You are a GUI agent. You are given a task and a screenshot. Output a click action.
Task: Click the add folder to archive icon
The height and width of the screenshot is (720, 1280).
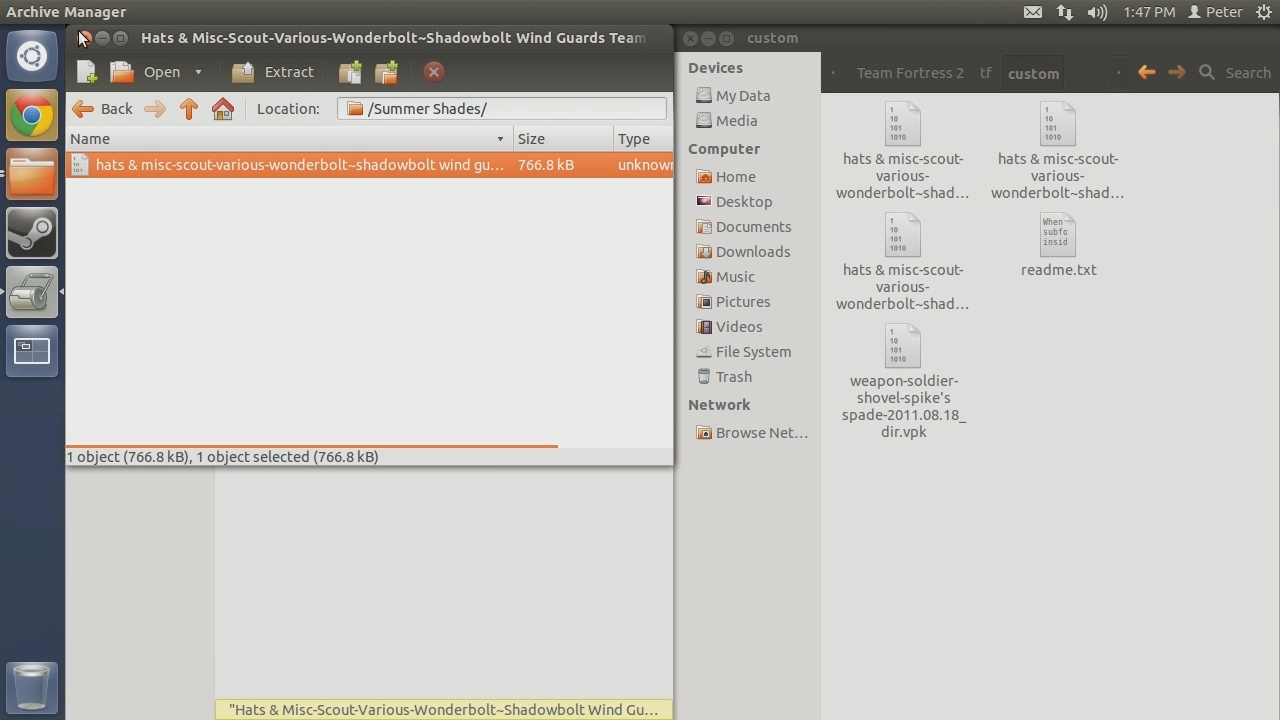pyautogui.click(x=386, y=72)
